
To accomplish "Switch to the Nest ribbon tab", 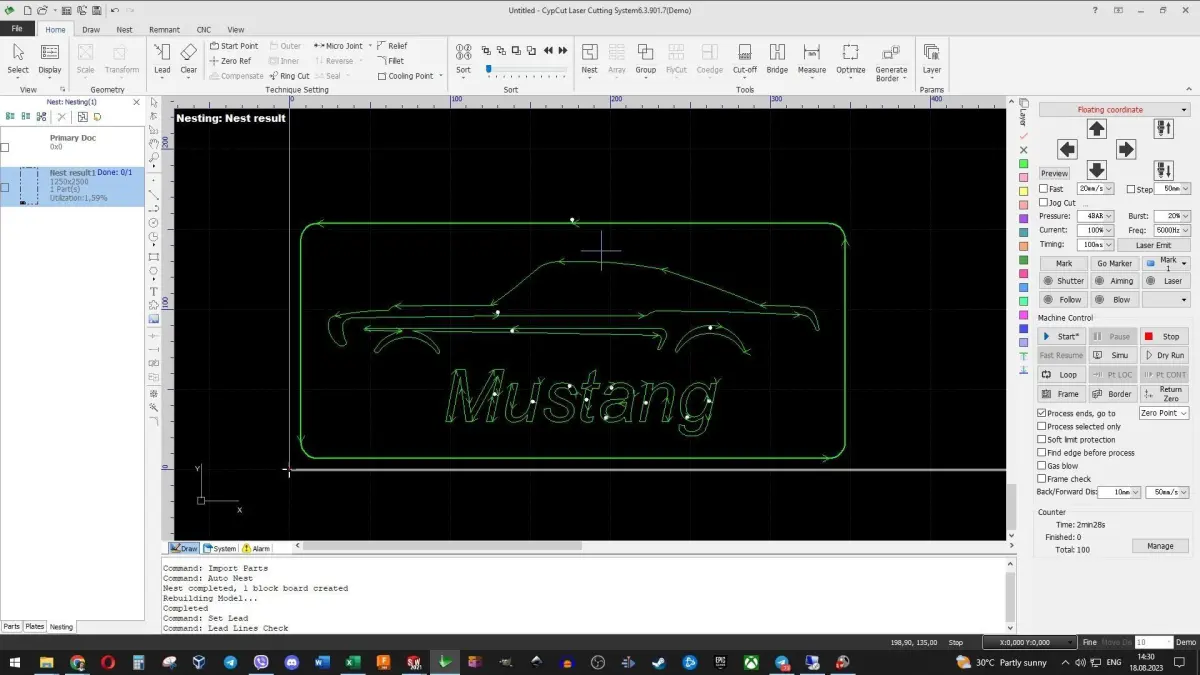I will 124,30.
